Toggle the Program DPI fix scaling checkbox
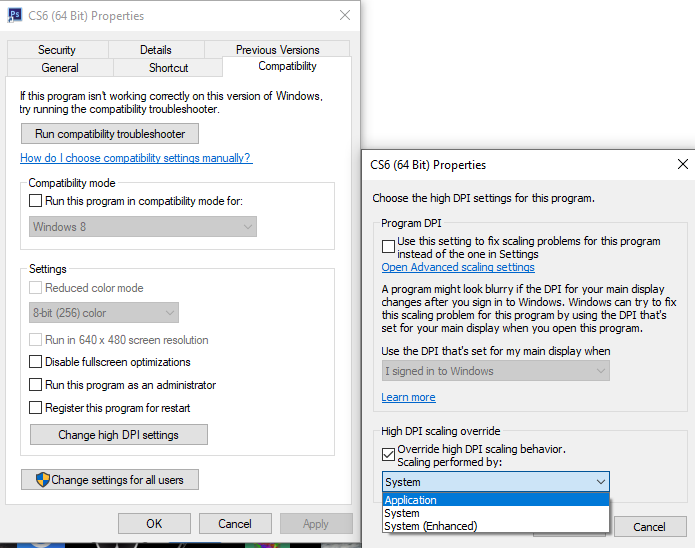 coord(389,246)
